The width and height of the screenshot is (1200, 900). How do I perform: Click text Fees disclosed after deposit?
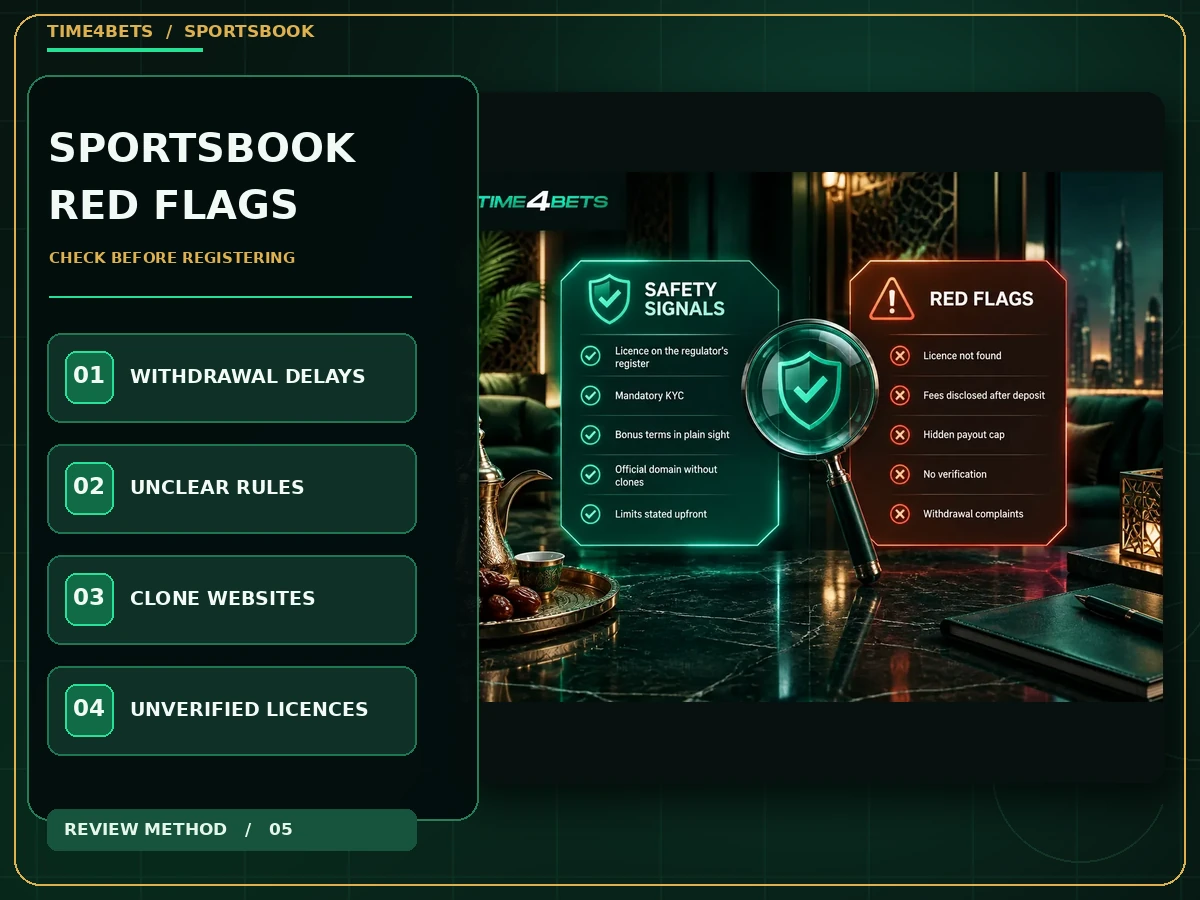coord(984,396)
